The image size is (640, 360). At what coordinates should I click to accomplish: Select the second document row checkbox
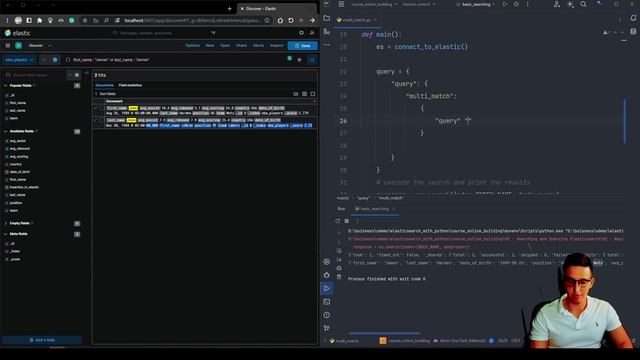(x=102, y=120)
